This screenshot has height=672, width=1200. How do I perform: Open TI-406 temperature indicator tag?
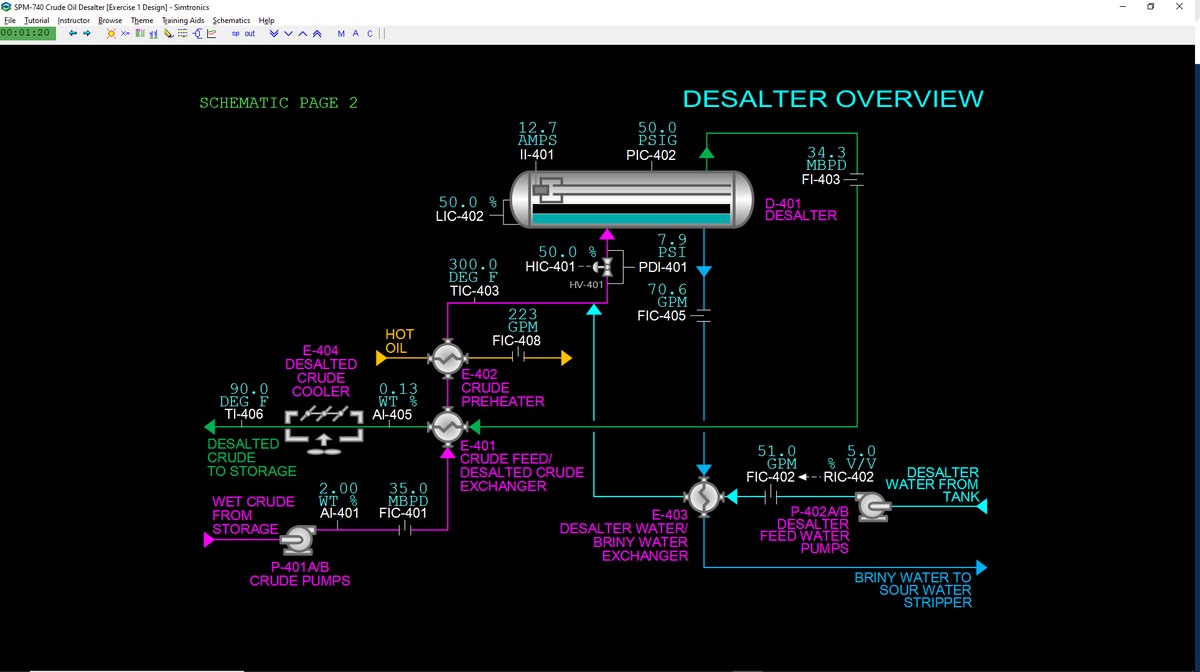(244, 414)
